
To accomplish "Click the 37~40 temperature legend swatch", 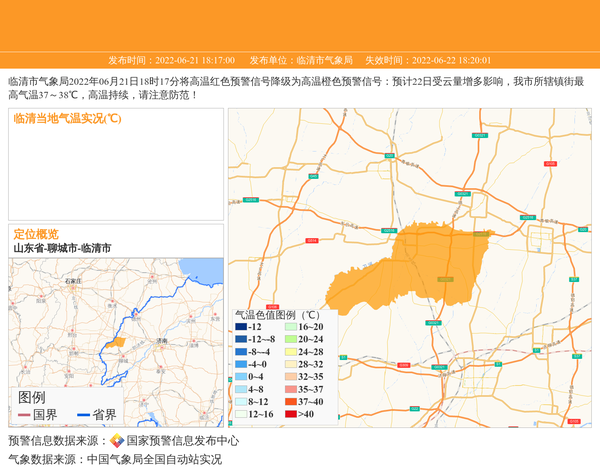I will [291, 401].
